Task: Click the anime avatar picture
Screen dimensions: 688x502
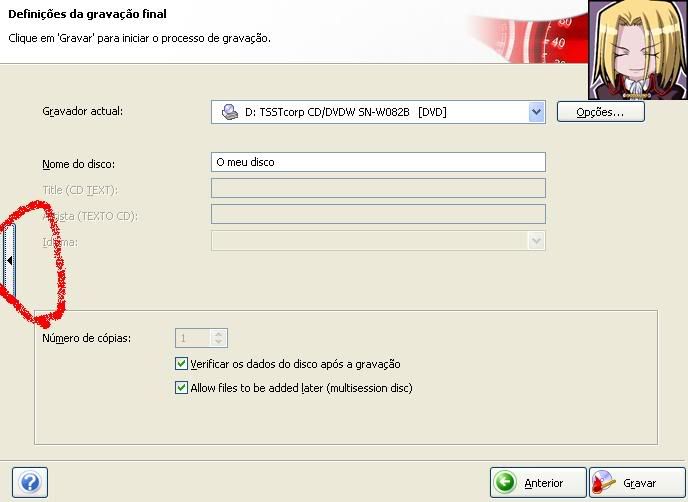Action: (637, 50)
